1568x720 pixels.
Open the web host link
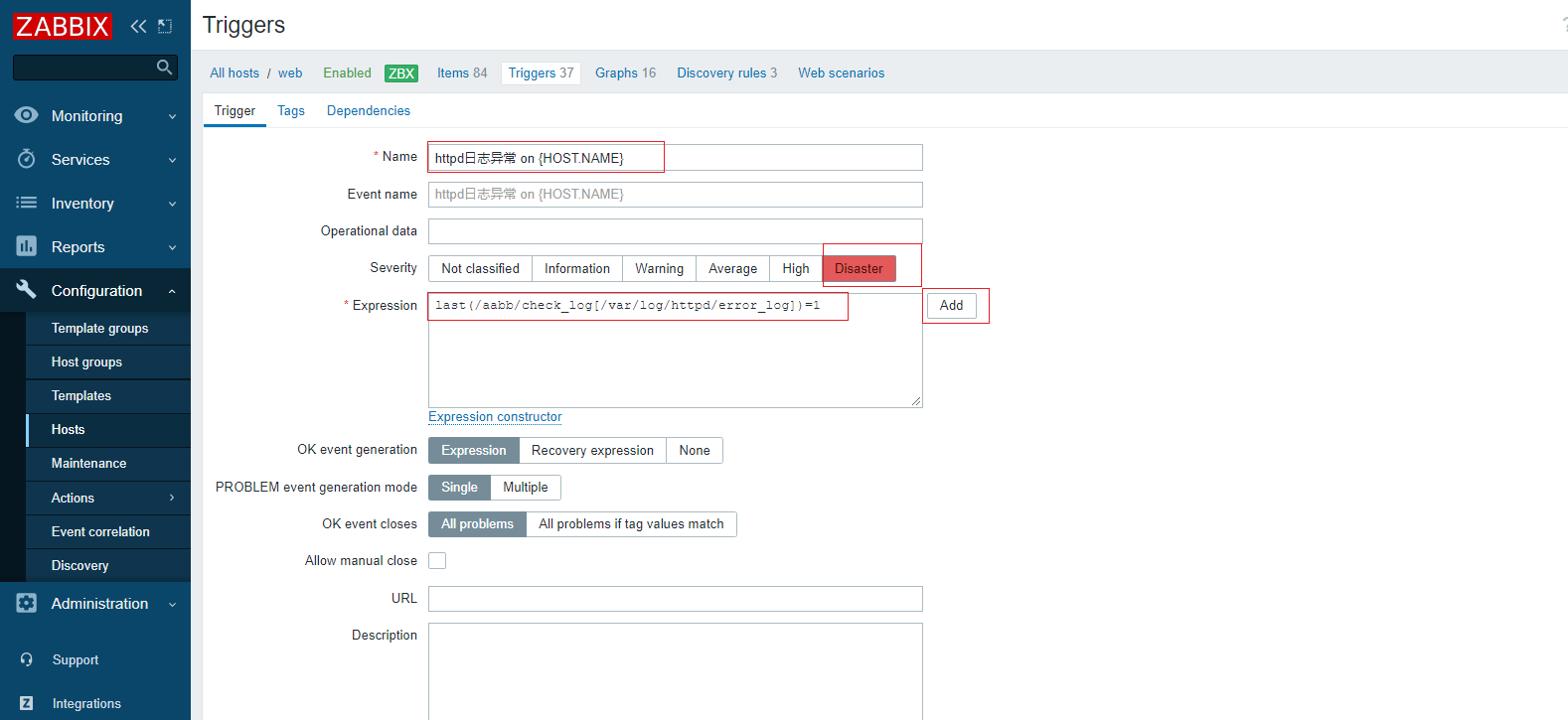click(290, 73)
